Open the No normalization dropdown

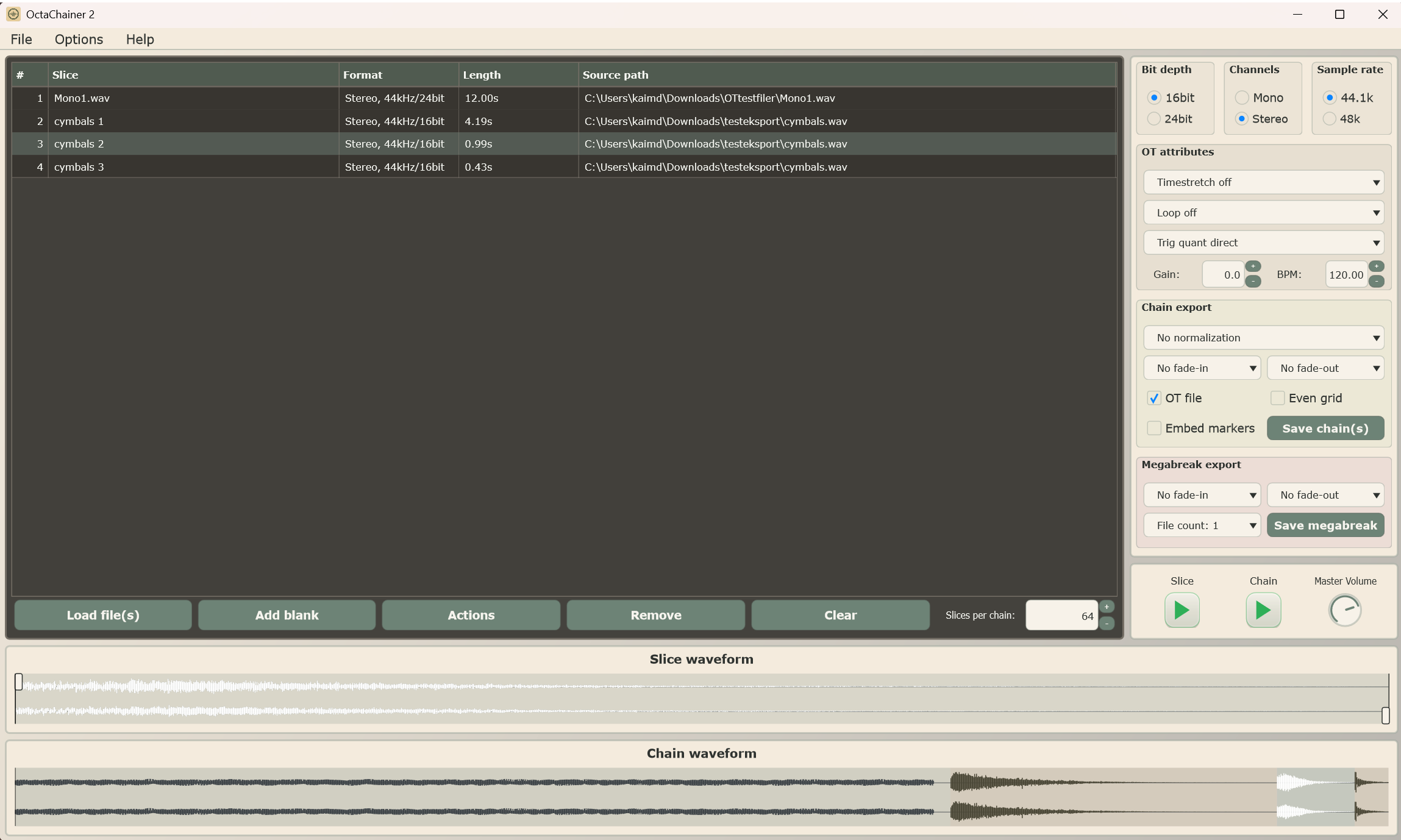[x=1263, y=338]
